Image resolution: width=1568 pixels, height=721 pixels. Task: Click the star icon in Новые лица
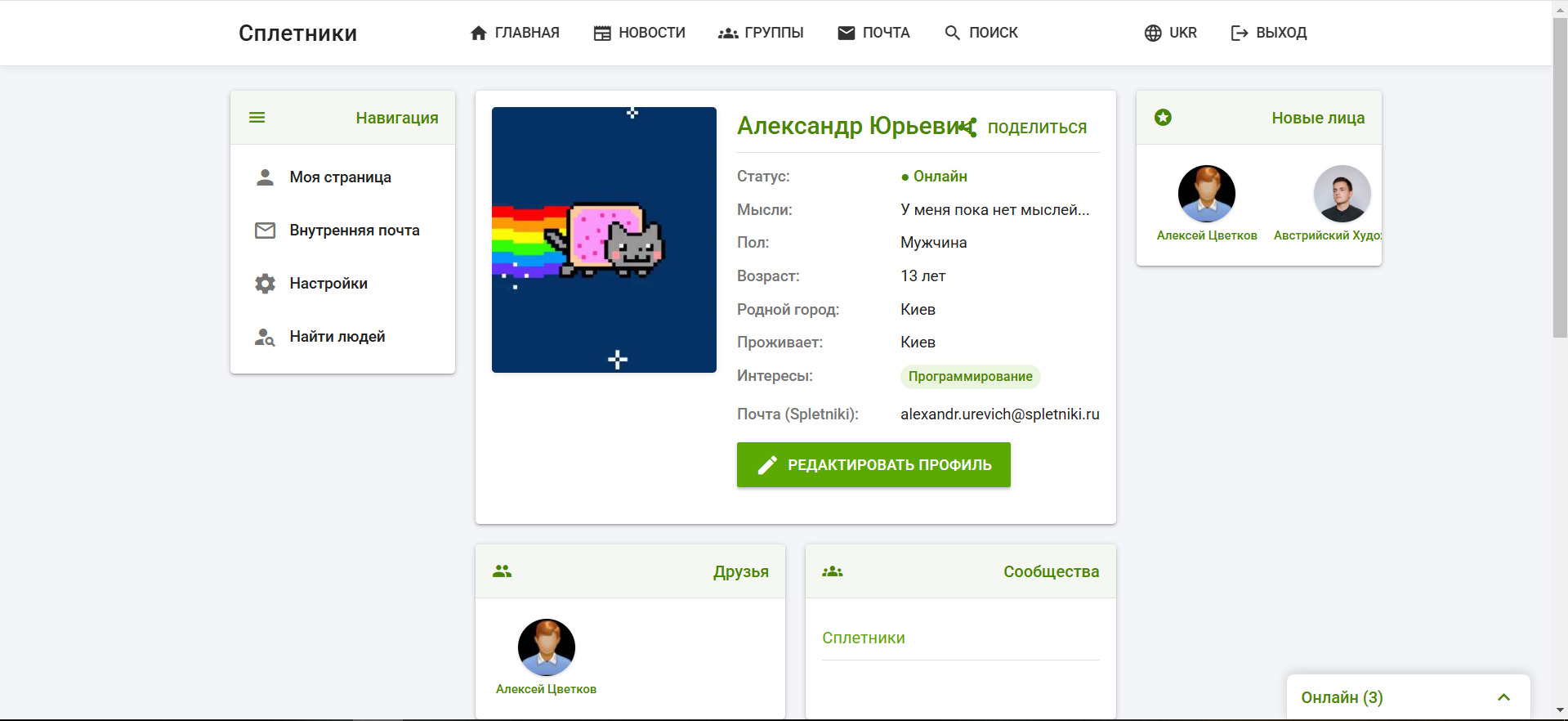(1163, 118)
